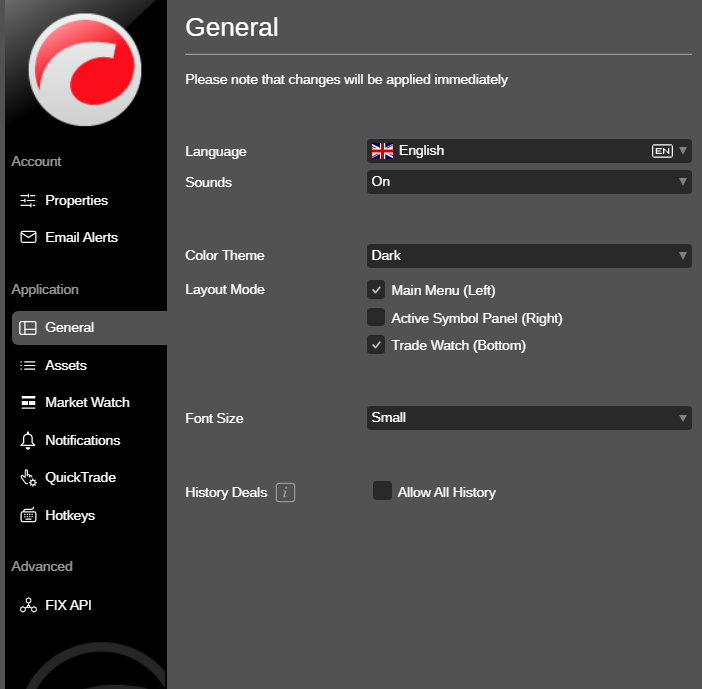Click the Color Theme label

(x=225, y=255)
